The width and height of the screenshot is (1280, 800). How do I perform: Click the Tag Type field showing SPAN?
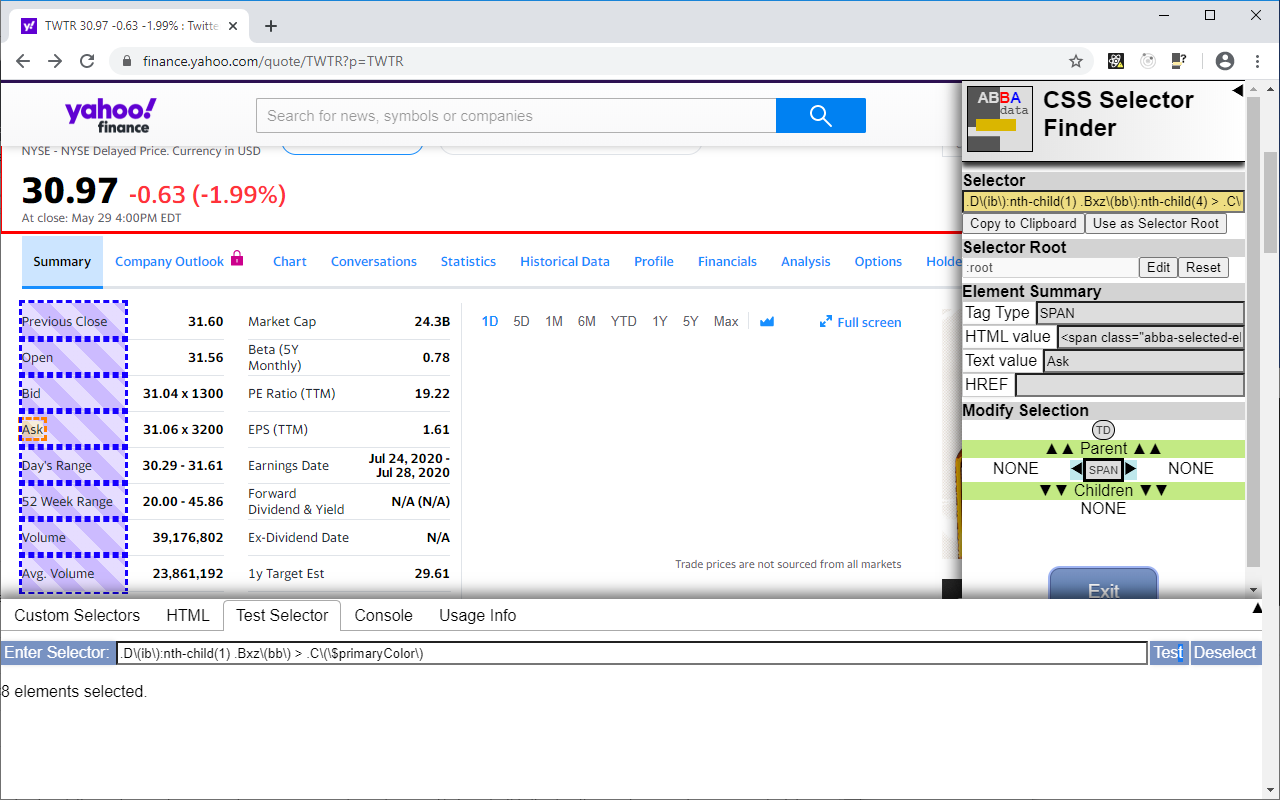pyautogui.click(x=1140, y=313)
